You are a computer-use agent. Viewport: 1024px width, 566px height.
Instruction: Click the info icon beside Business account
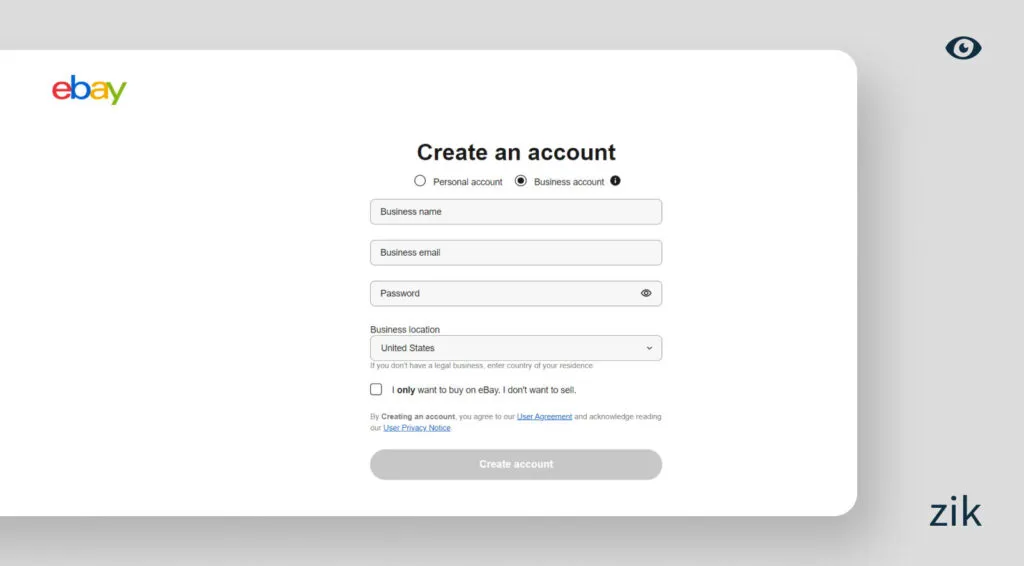[x=615, y=181]
